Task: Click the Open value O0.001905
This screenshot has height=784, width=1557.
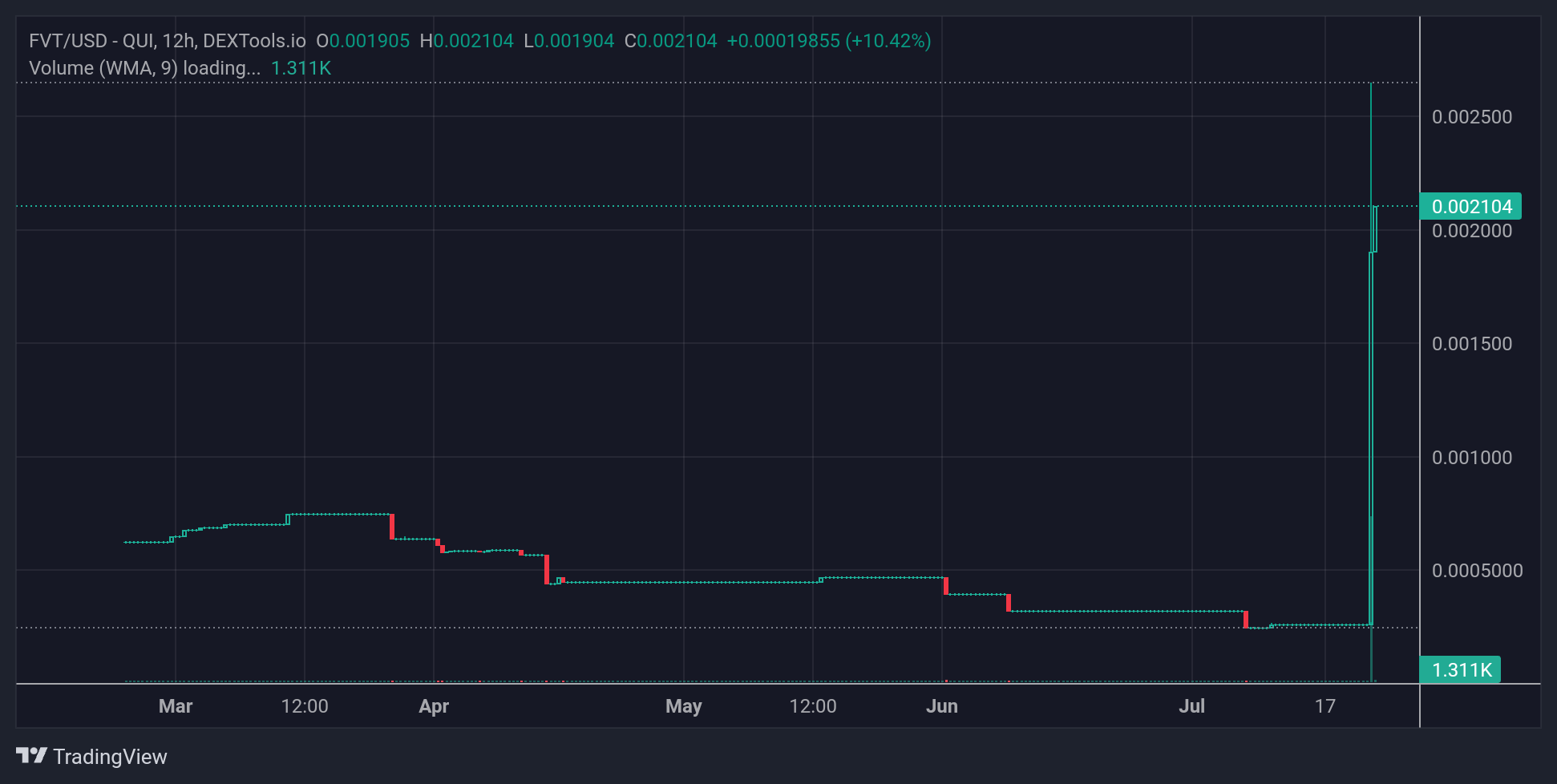Action: point(362,41)
